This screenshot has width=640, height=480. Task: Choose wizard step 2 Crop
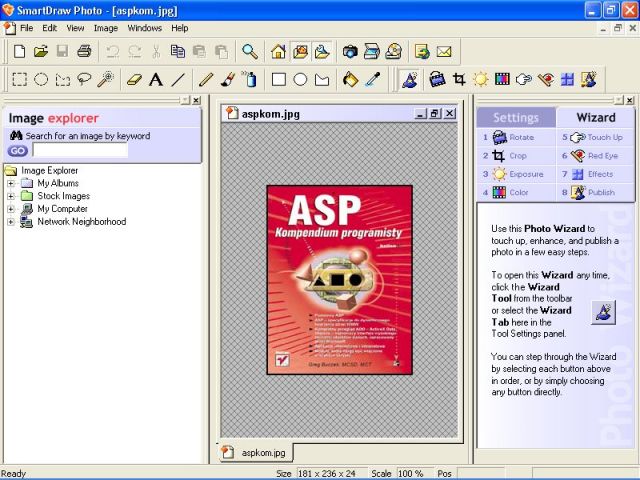tap(516, 156)
